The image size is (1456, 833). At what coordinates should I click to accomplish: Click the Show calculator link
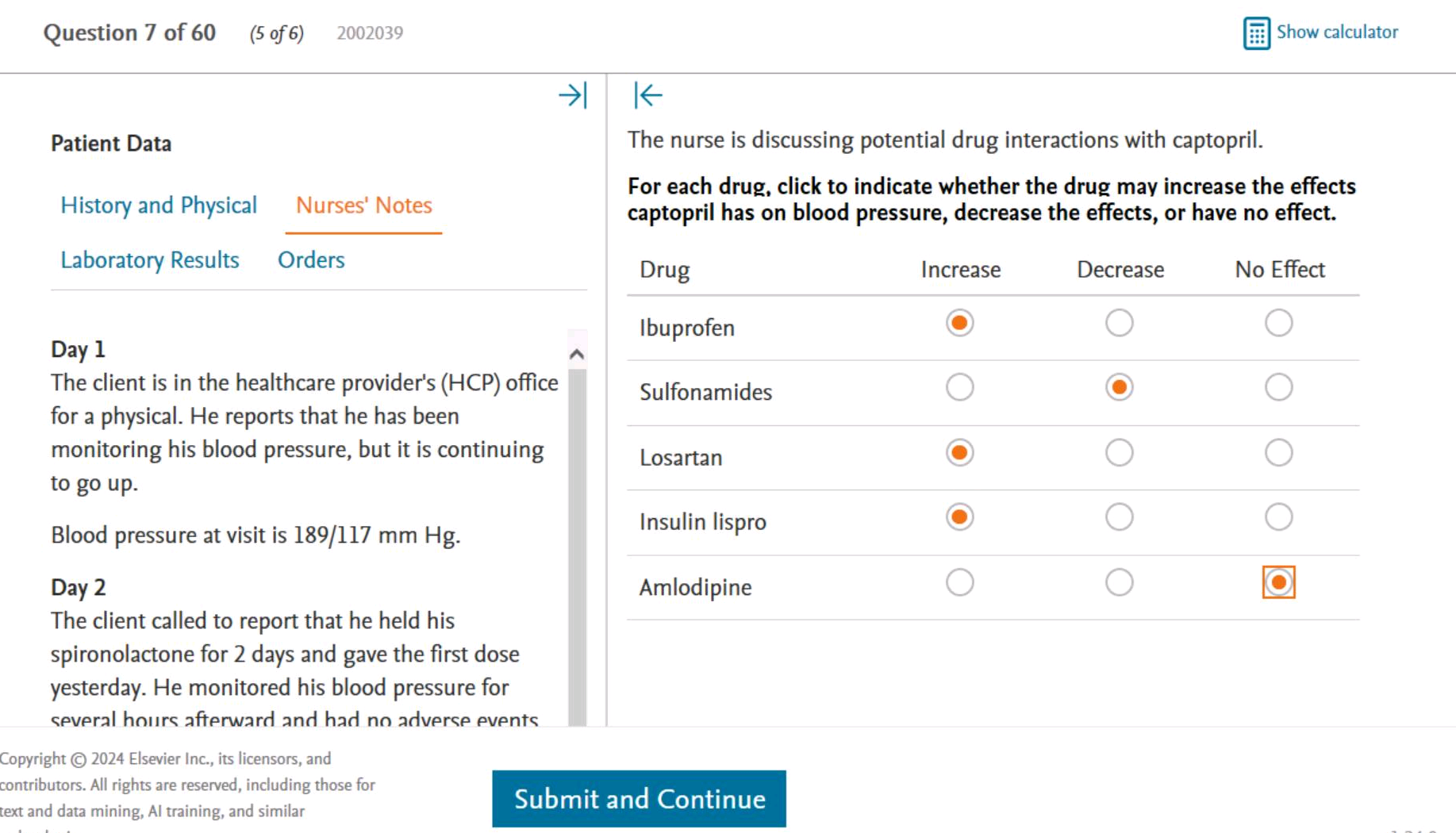1337,33
